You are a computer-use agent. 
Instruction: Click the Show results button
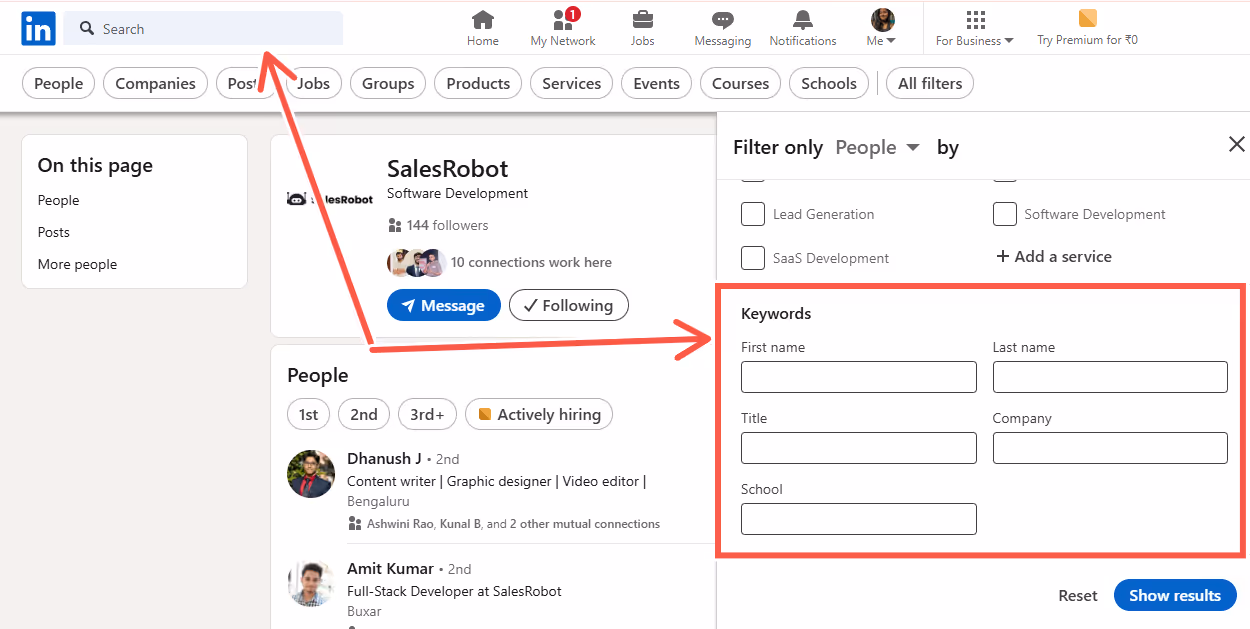pyautogui.click(x=1175, y=595)
